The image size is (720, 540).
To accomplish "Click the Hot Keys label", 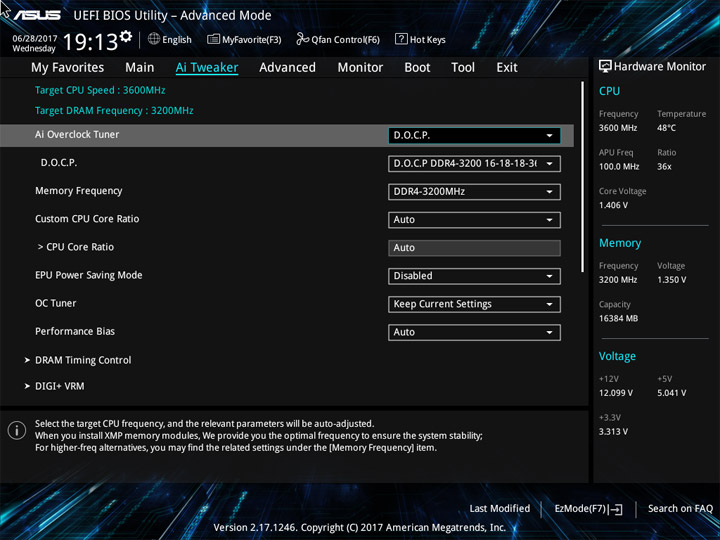I will (x=428, y=40).
